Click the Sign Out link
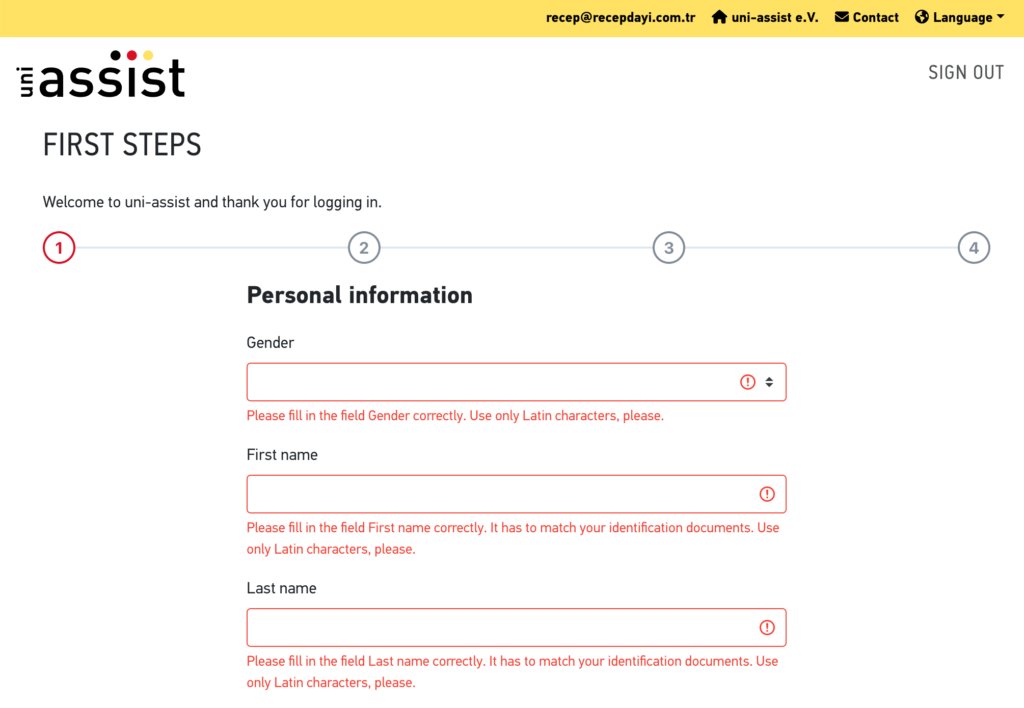The height and width of the screenshot is (708, 1024). [x=966, y=72]
